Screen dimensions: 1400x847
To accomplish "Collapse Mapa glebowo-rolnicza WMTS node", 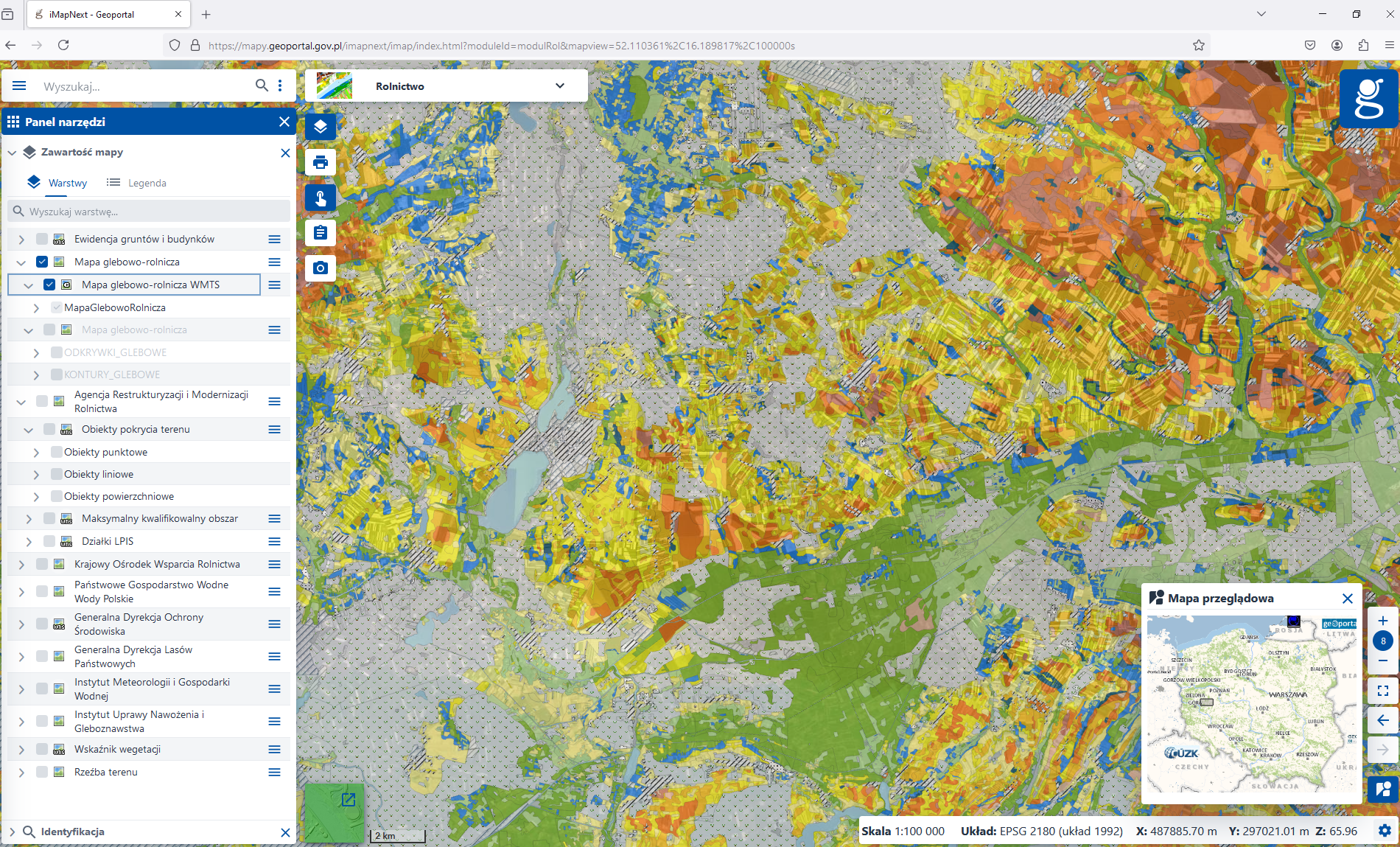I will [x=29, y=285].
